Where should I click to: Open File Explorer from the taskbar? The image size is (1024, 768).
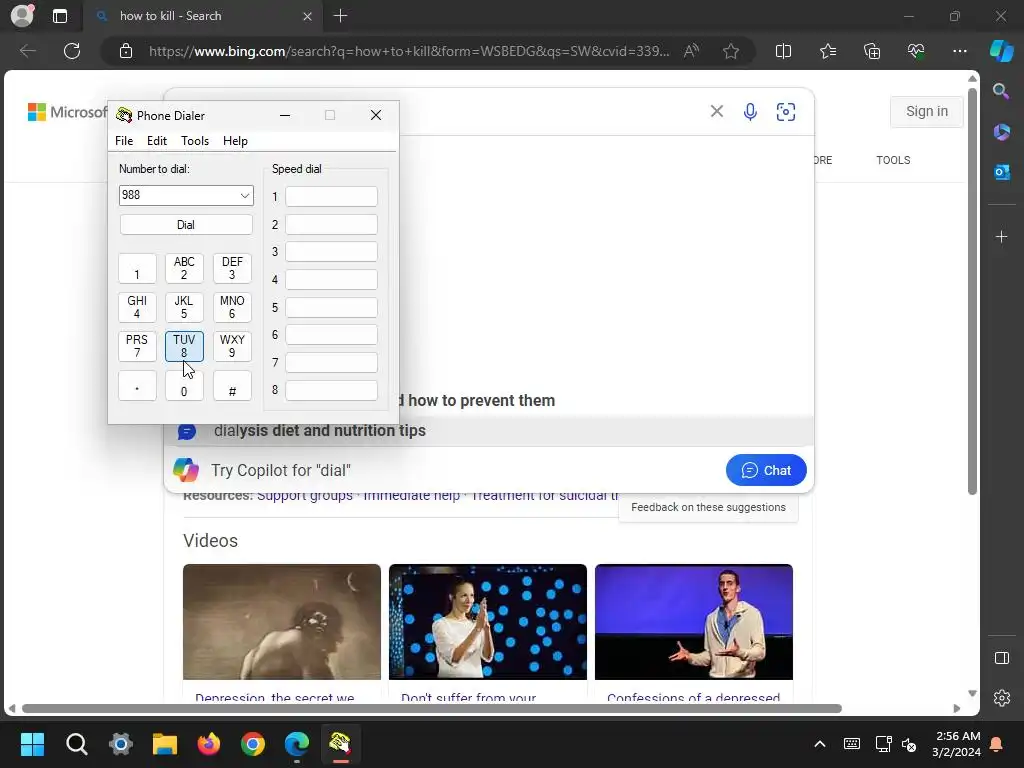165,744
